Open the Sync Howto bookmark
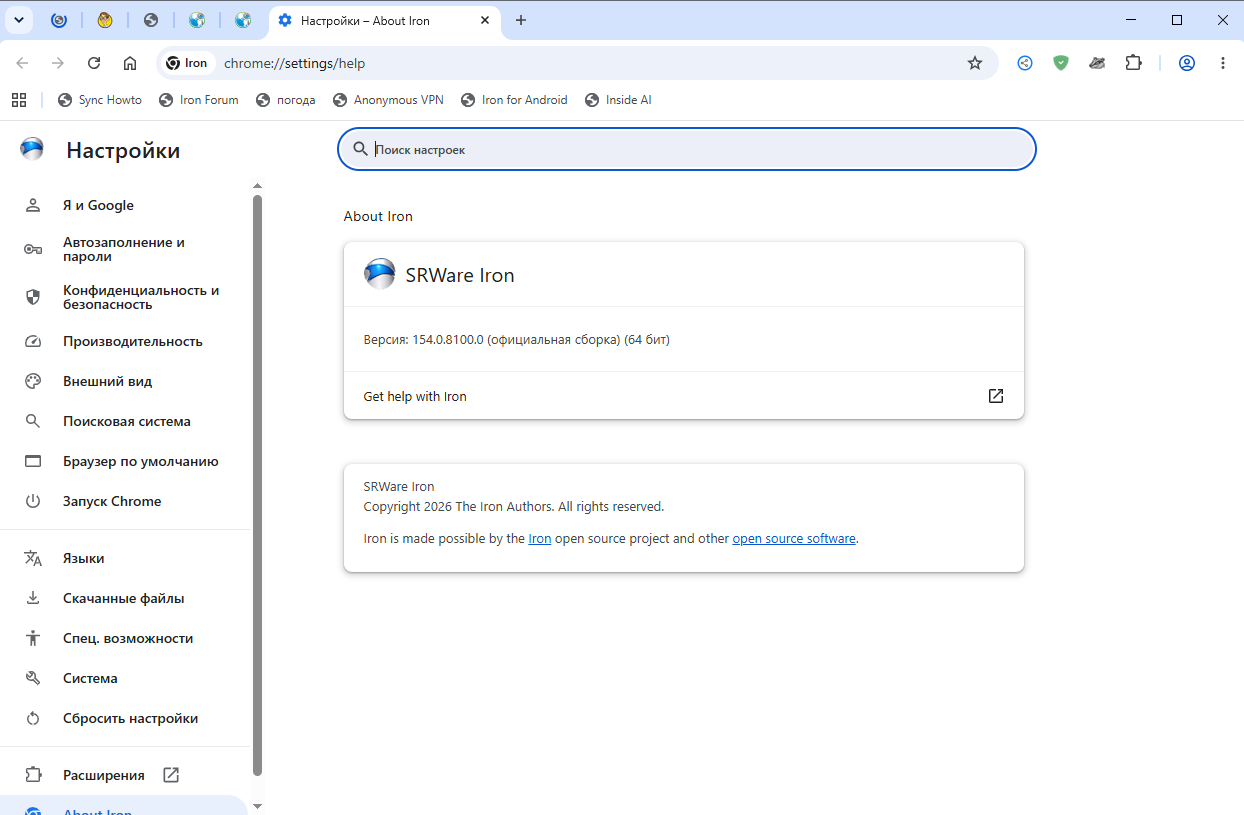 tap(100, 100)
